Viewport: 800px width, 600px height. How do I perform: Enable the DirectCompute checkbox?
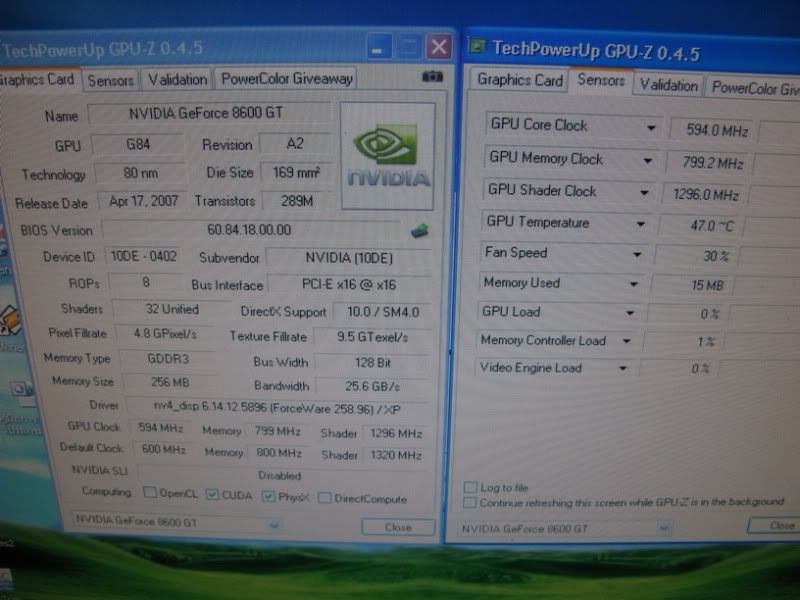pos(324,498)
